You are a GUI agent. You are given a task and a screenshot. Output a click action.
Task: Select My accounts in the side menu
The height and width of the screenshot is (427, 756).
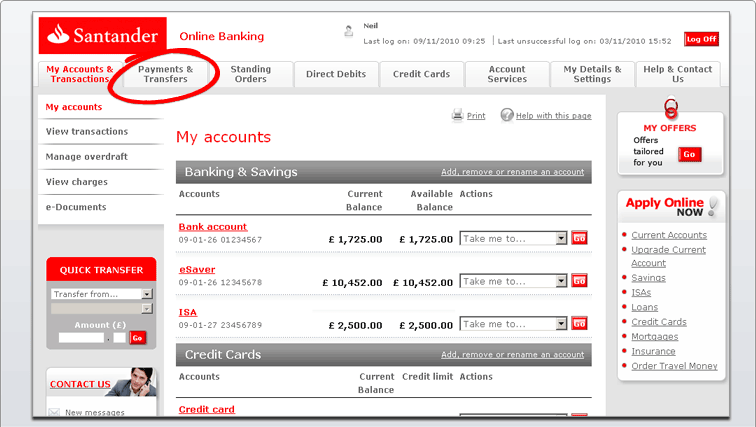[x=74, y=107]
